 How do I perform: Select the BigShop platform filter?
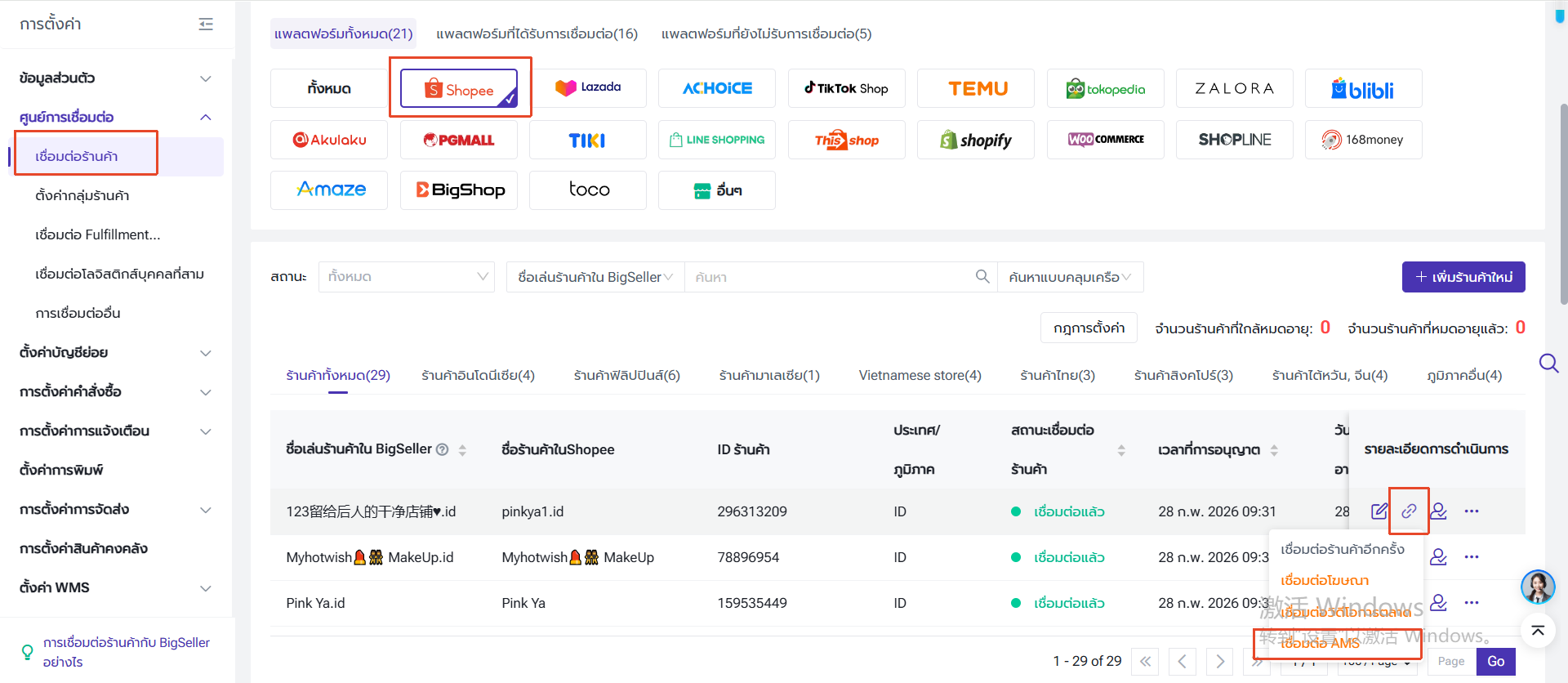pyautogui.click(x=459, y=190)
